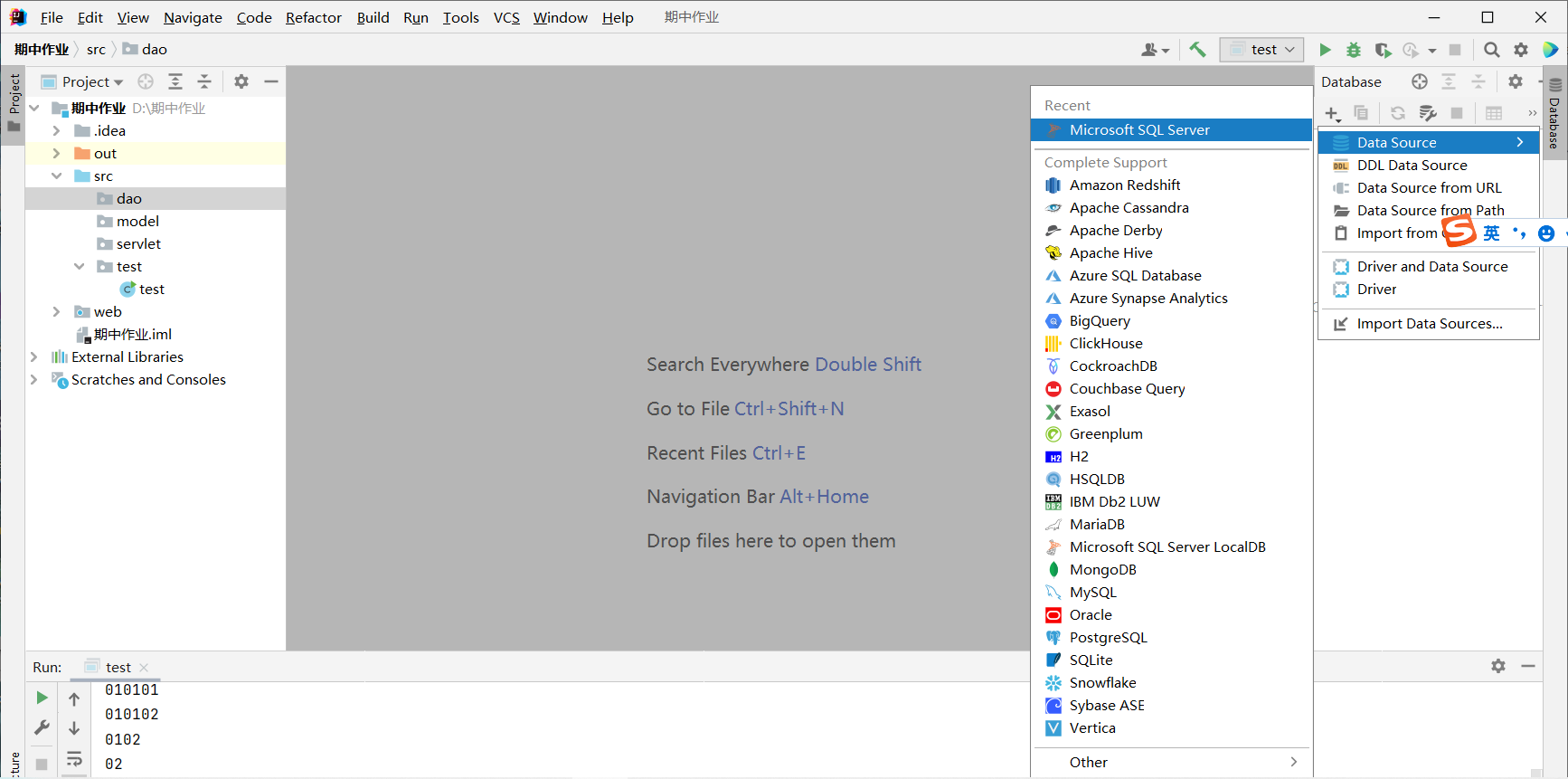This screenshot has width=1568, height=779.
Task: Open the Other data sources submenu
Action: 1171,762
